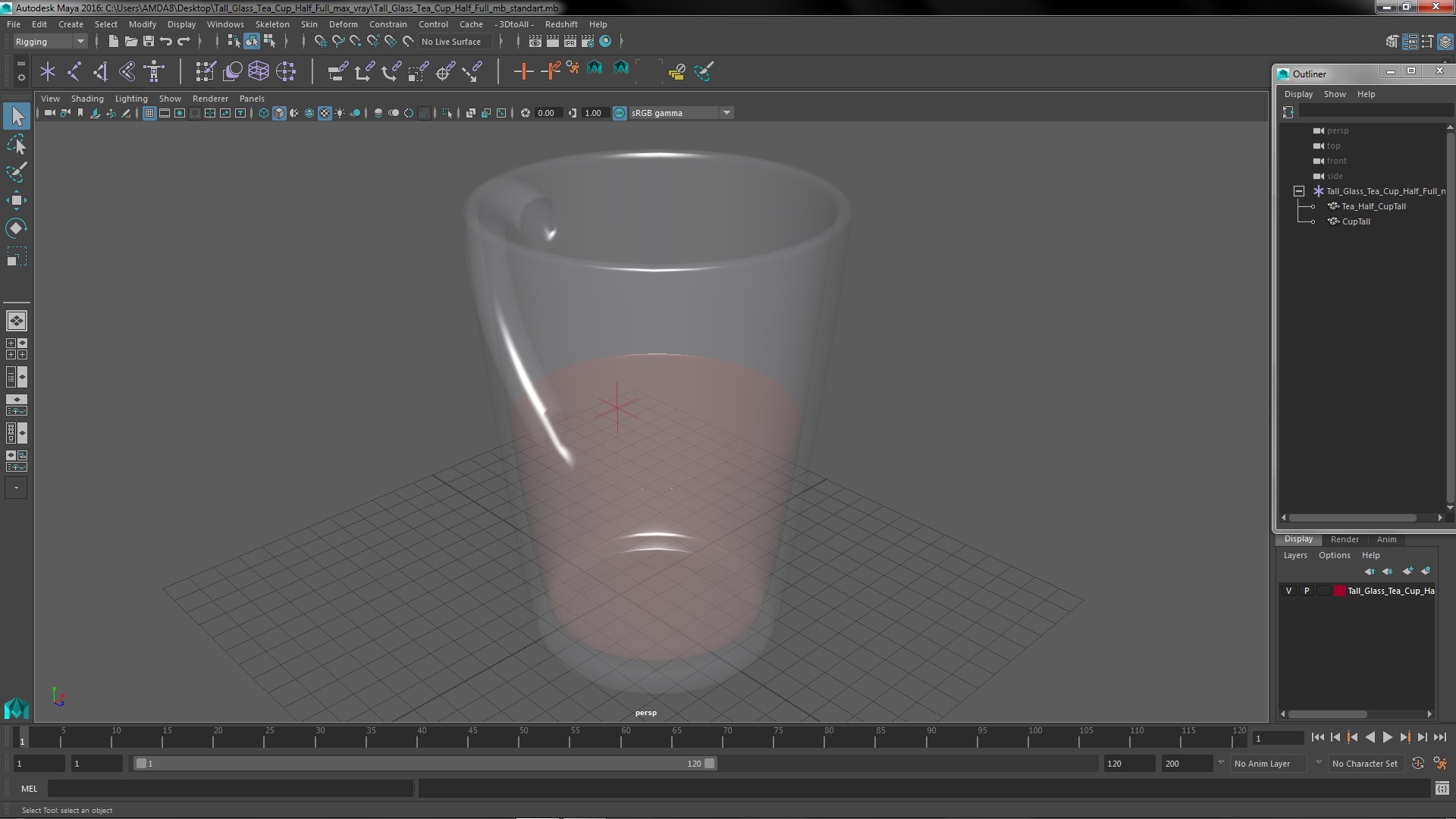Toggle viewport grid display
The width and height of the screenshot is (1456, 819).
pos(149,114)
